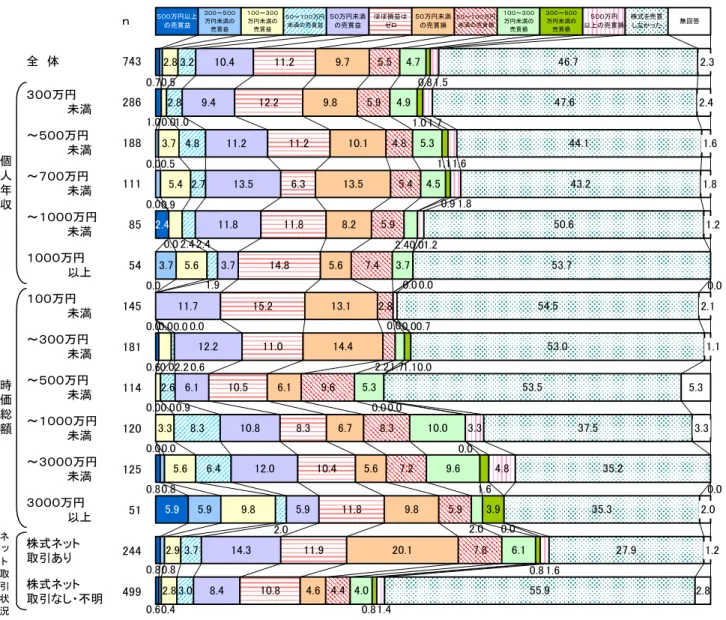Select the 1000万円以上 row label
The height and width of the screenshot is (620, 726).
(x=59, y=265)
